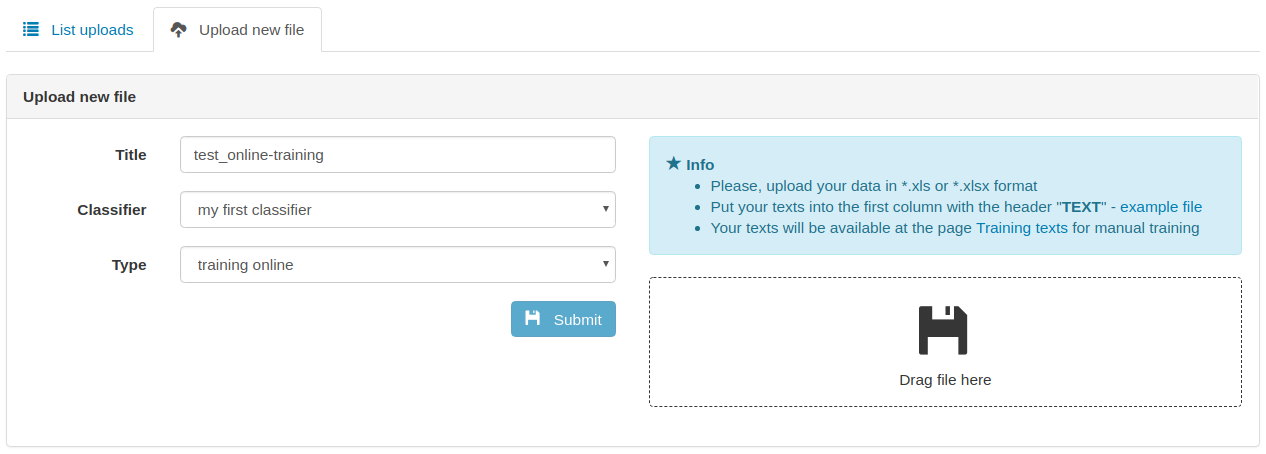Follow the Training texts link
This screenshot has width=1266, height=454.
(1022, 228)
